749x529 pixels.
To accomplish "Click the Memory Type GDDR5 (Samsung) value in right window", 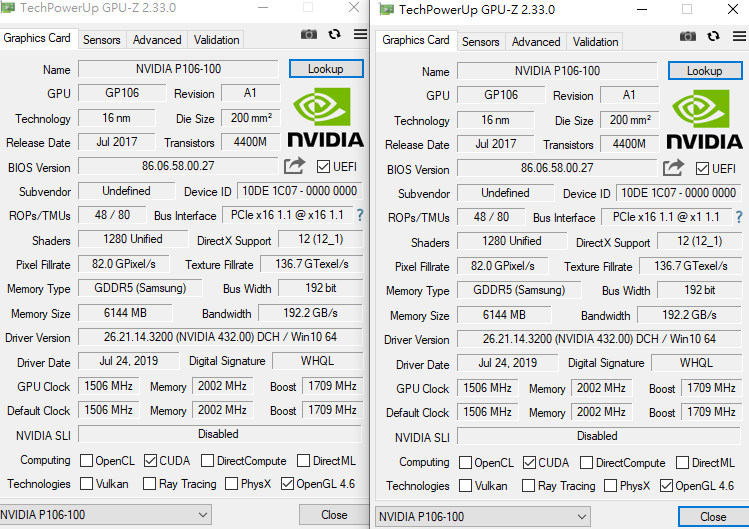I will coord(519,290).
